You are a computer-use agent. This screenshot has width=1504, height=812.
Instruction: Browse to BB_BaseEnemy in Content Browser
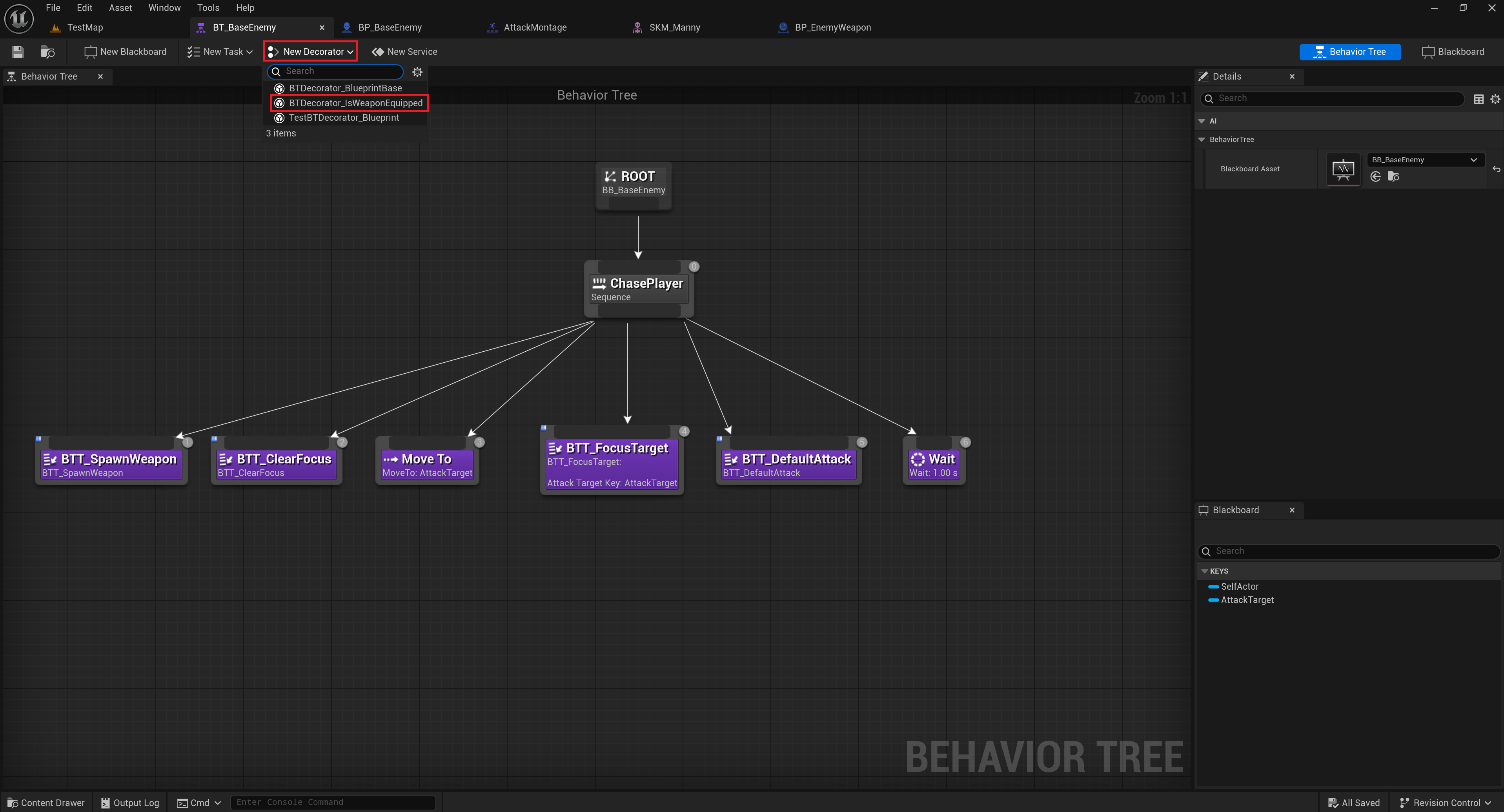[1393, 176]
